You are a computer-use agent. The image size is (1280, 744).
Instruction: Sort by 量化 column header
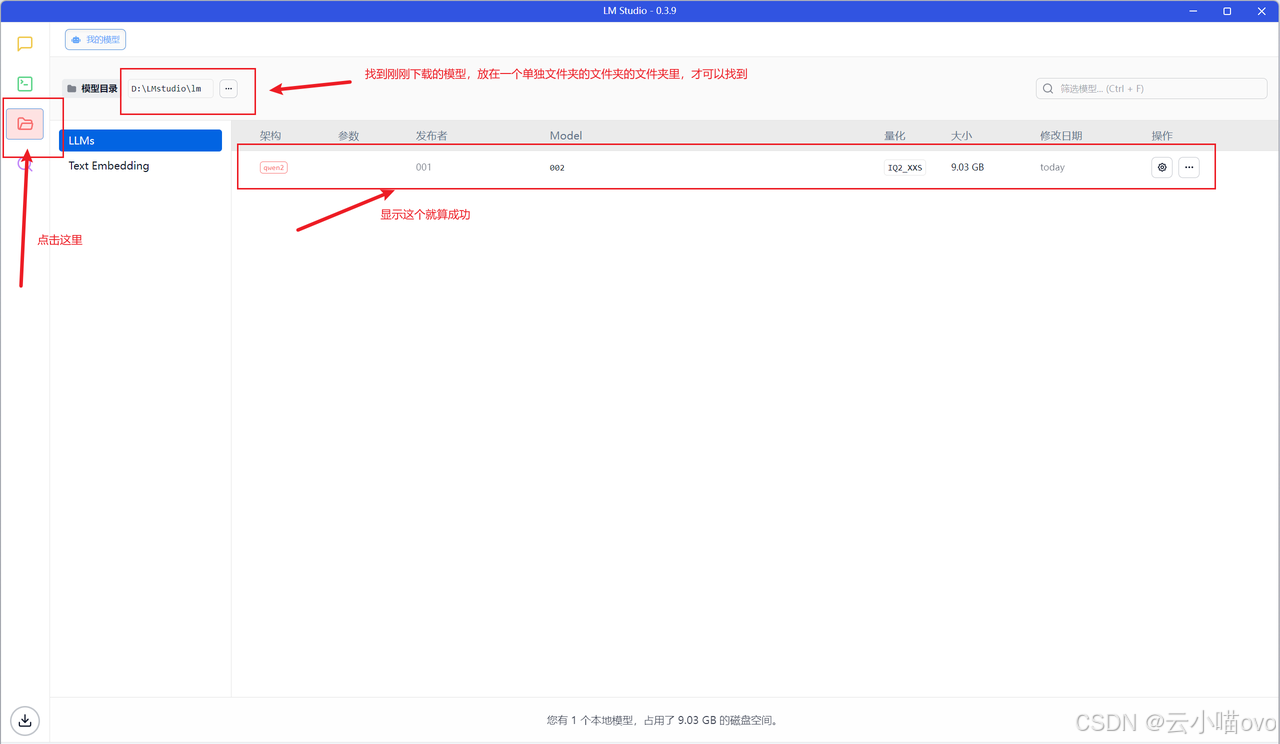895,136
